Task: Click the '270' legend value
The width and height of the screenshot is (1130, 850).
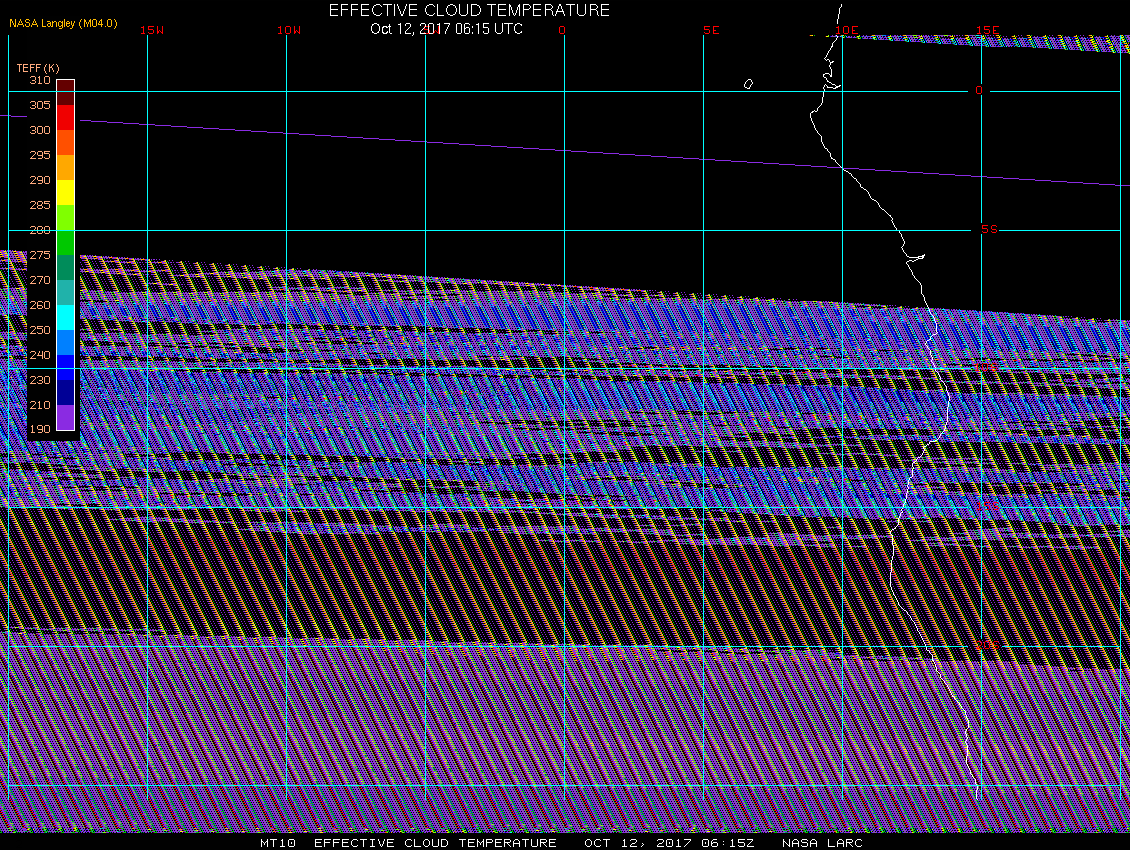Action: pos(40,280)
